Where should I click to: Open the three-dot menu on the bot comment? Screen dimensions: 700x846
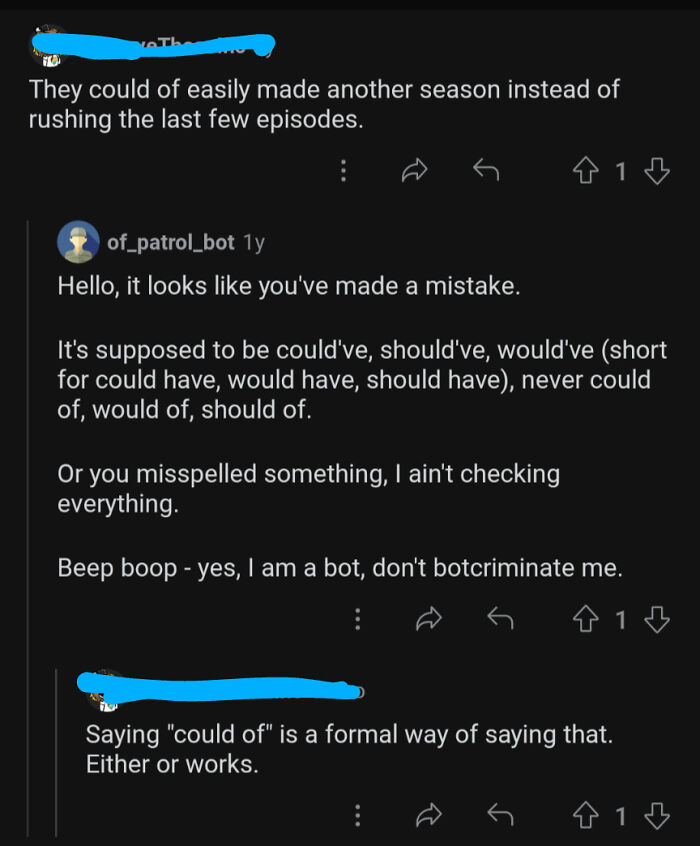click(x=357, y=619)
